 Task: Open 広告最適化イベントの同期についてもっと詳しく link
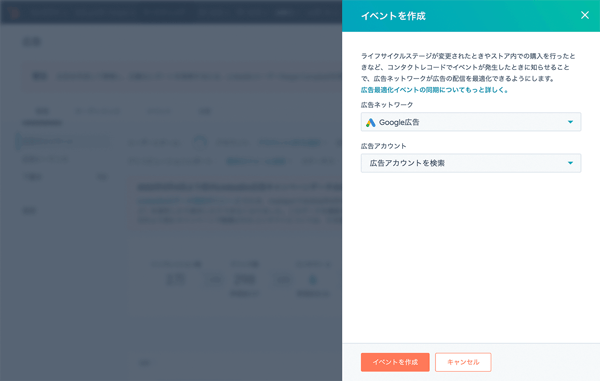pos(434,90)
